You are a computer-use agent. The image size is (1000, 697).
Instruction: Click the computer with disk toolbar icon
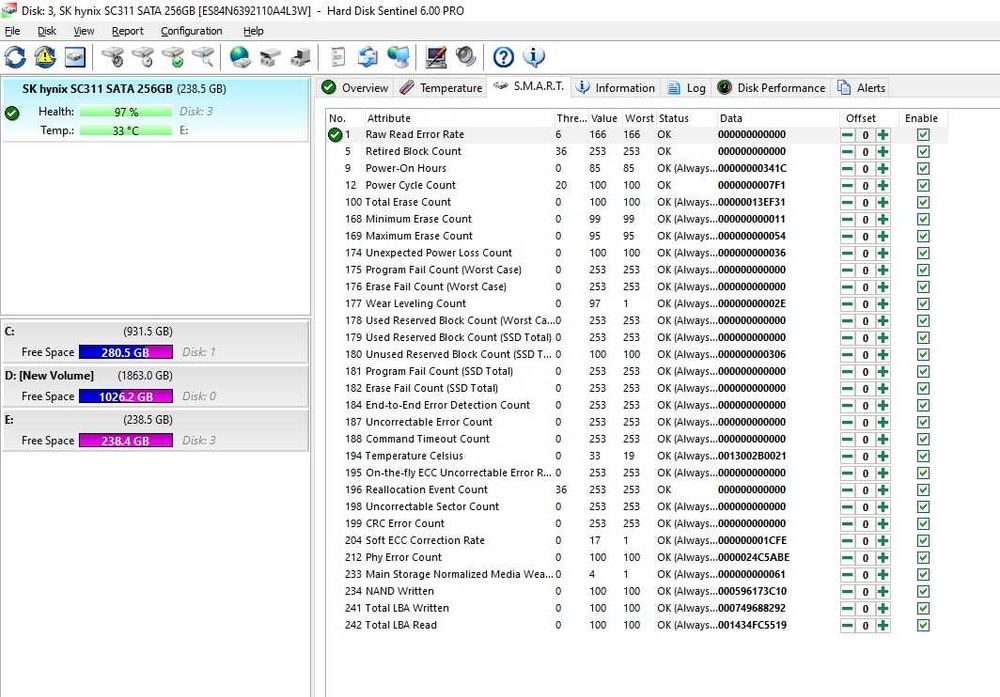point(300,57)
